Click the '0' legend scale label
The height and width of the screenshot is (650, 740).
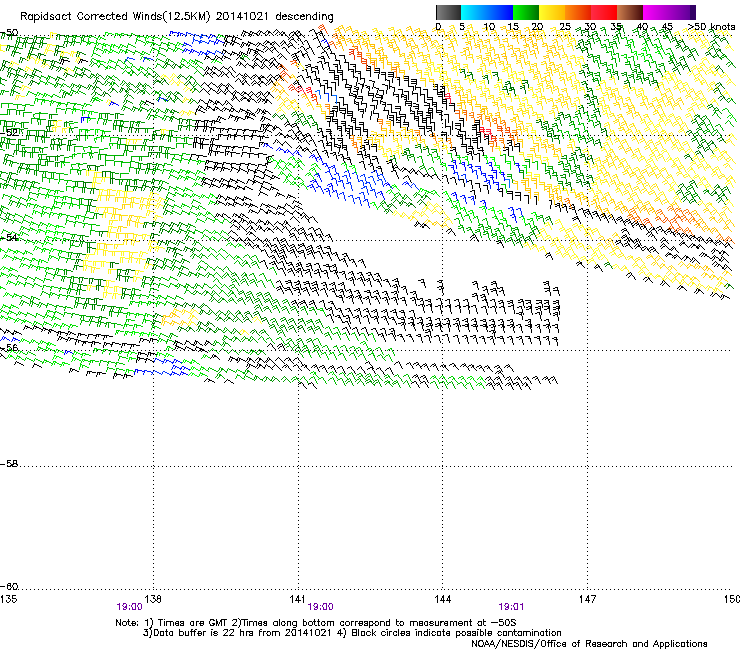[x=438, y=27]
